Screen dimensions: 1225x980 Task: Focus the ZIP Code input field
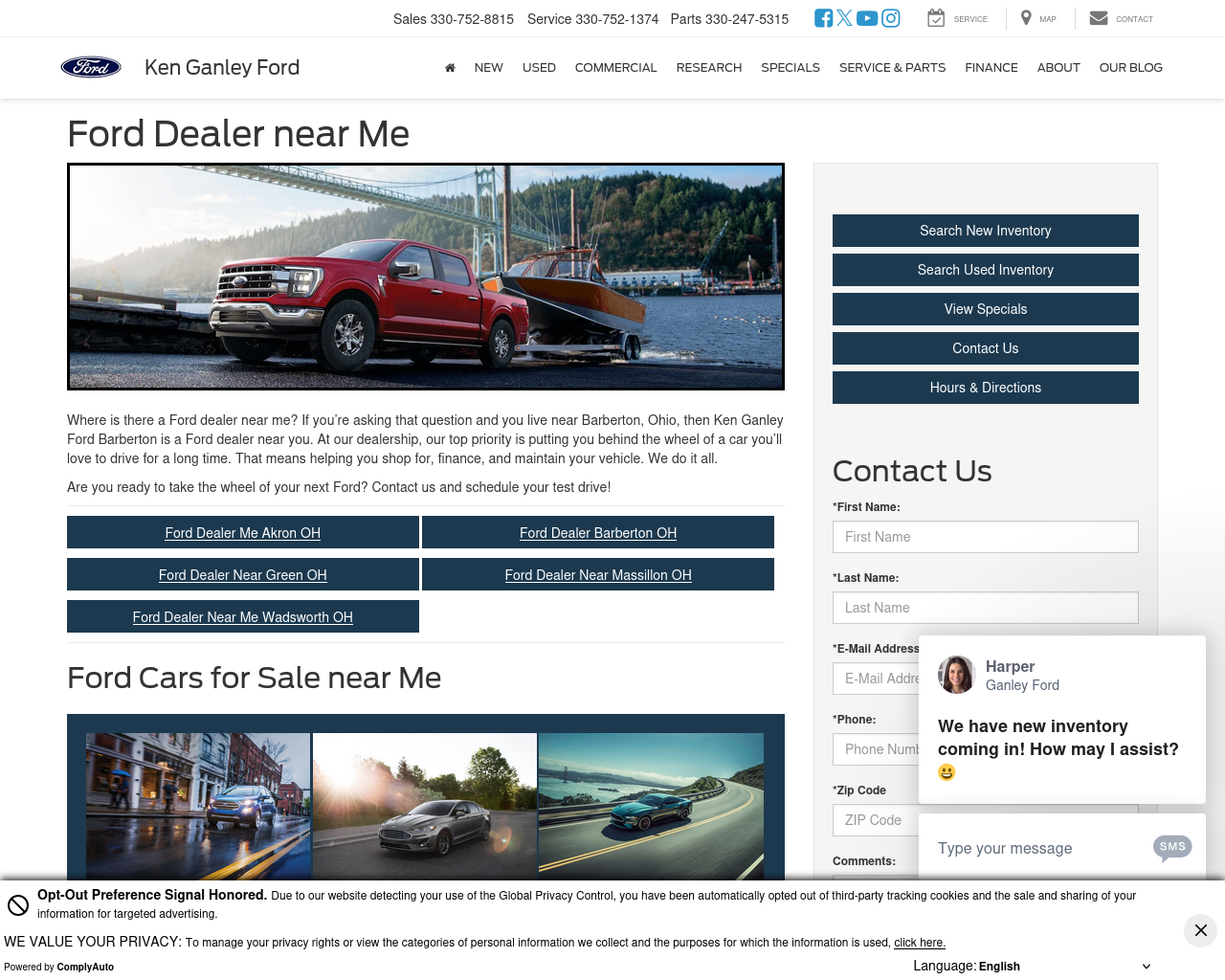point(876,820)
